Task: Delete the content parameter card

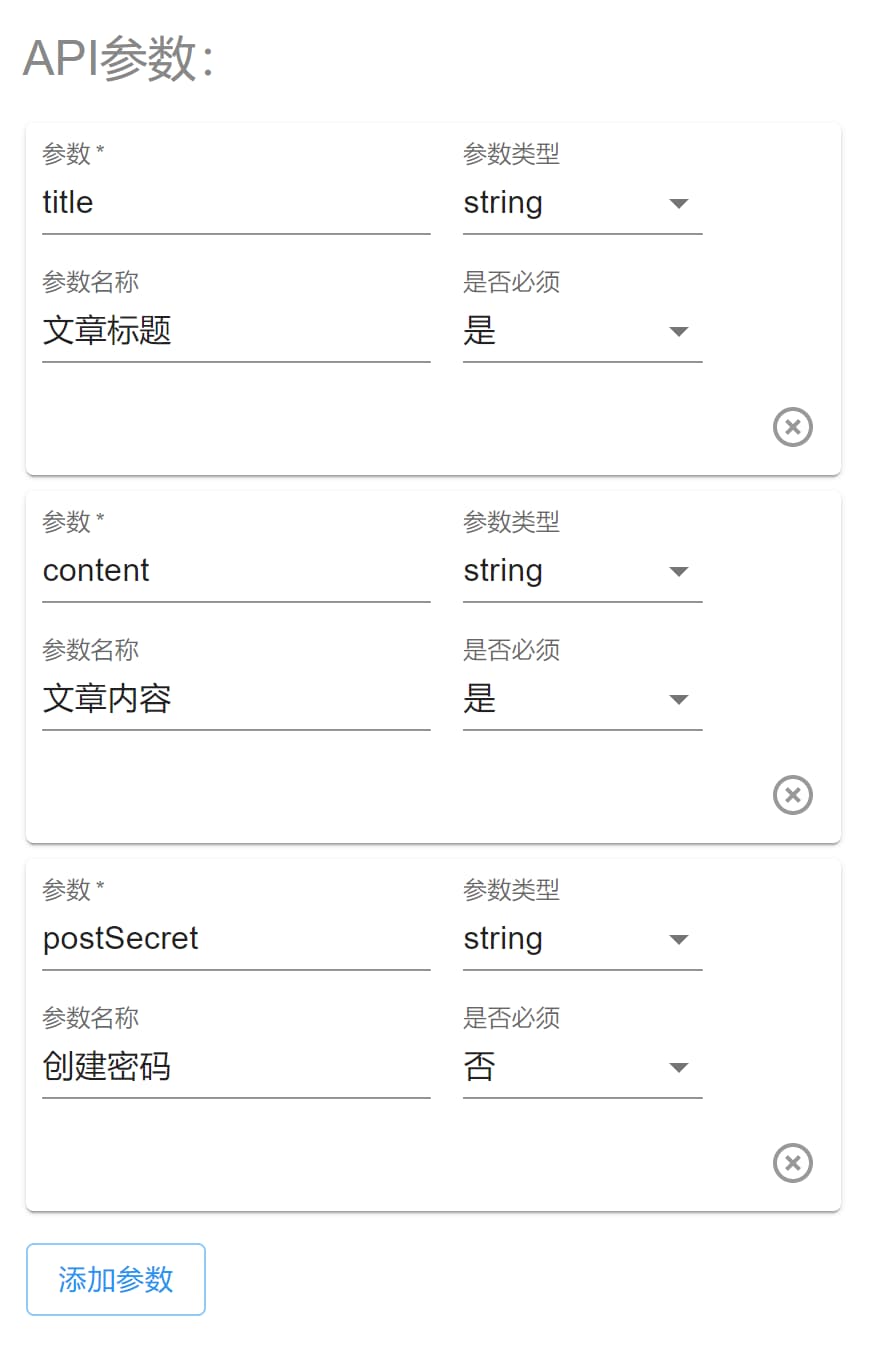Action: [x=792, y=795]
